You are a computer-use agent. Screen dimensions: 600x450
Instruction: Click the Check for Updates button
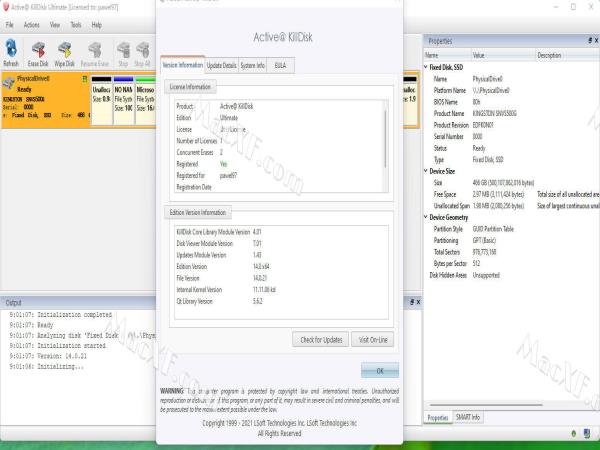point(321,339)
